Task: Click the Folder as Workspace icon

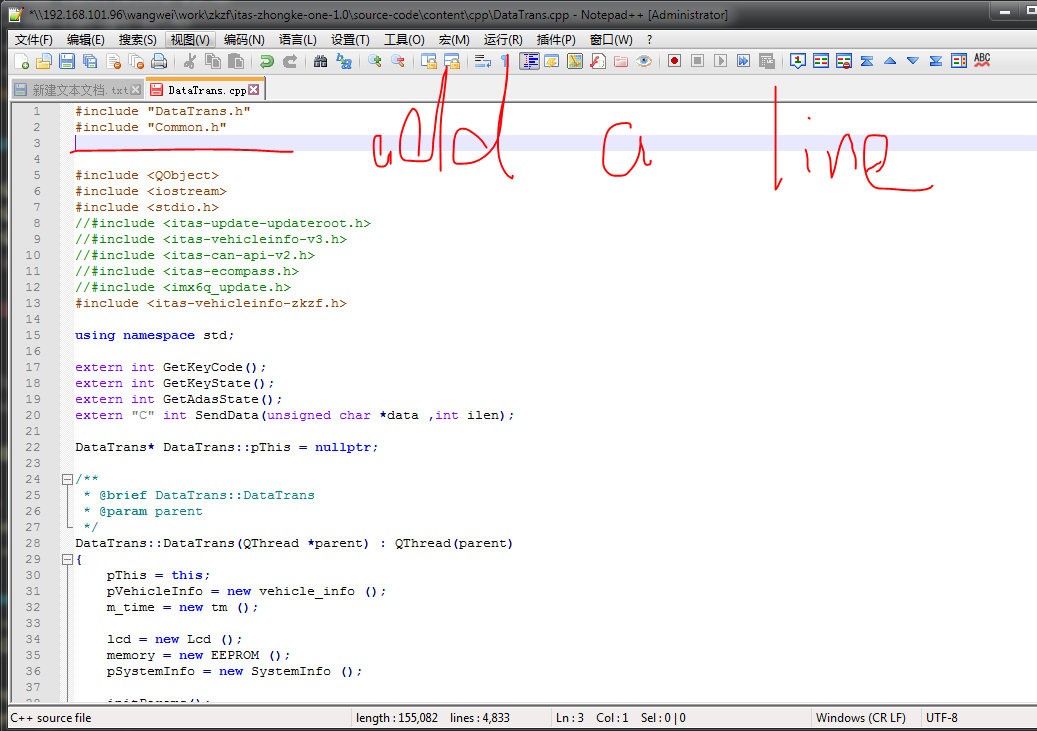Action: [x=621, y=62]
